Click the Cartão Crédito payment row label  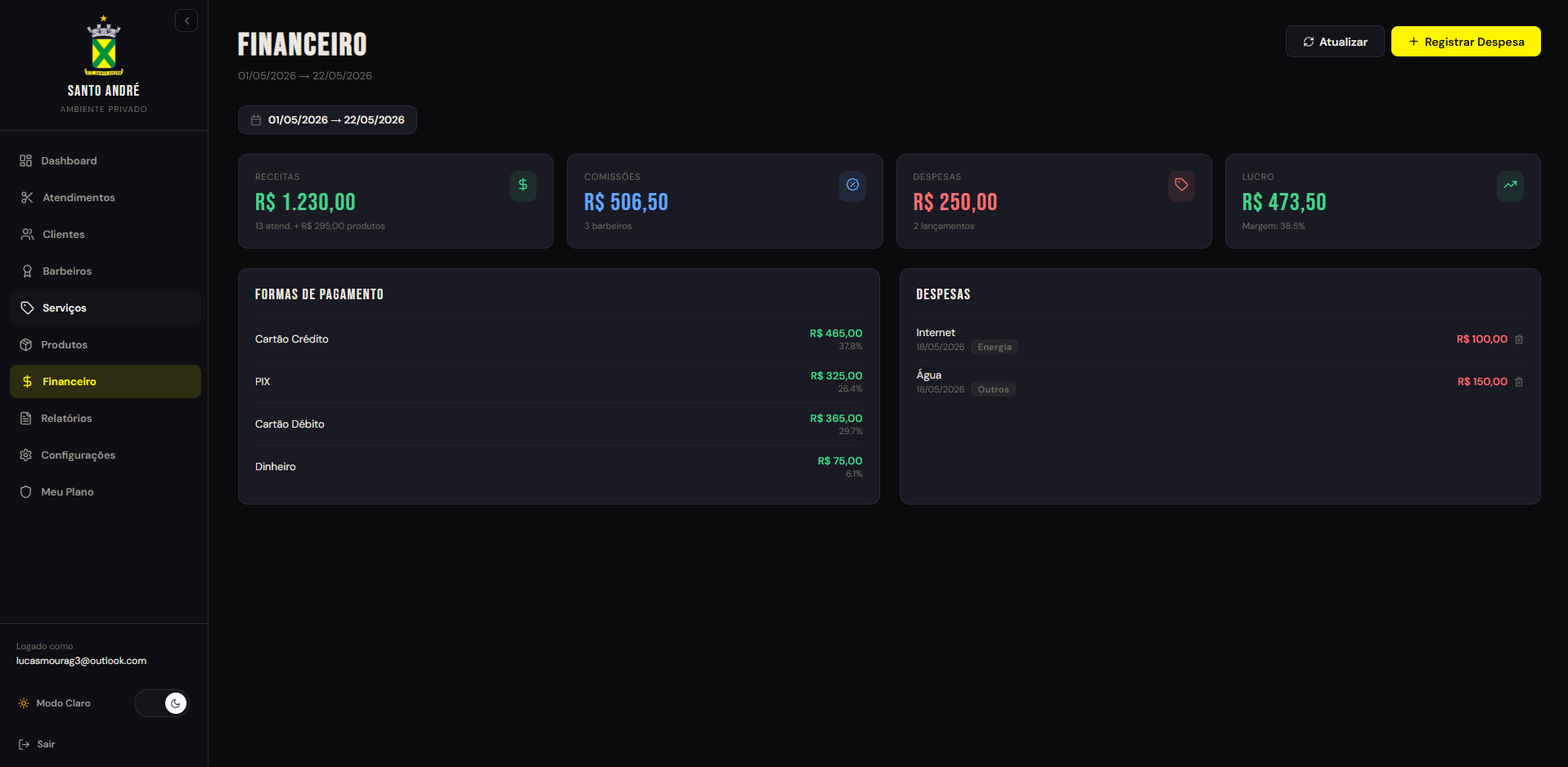point(292,339)
